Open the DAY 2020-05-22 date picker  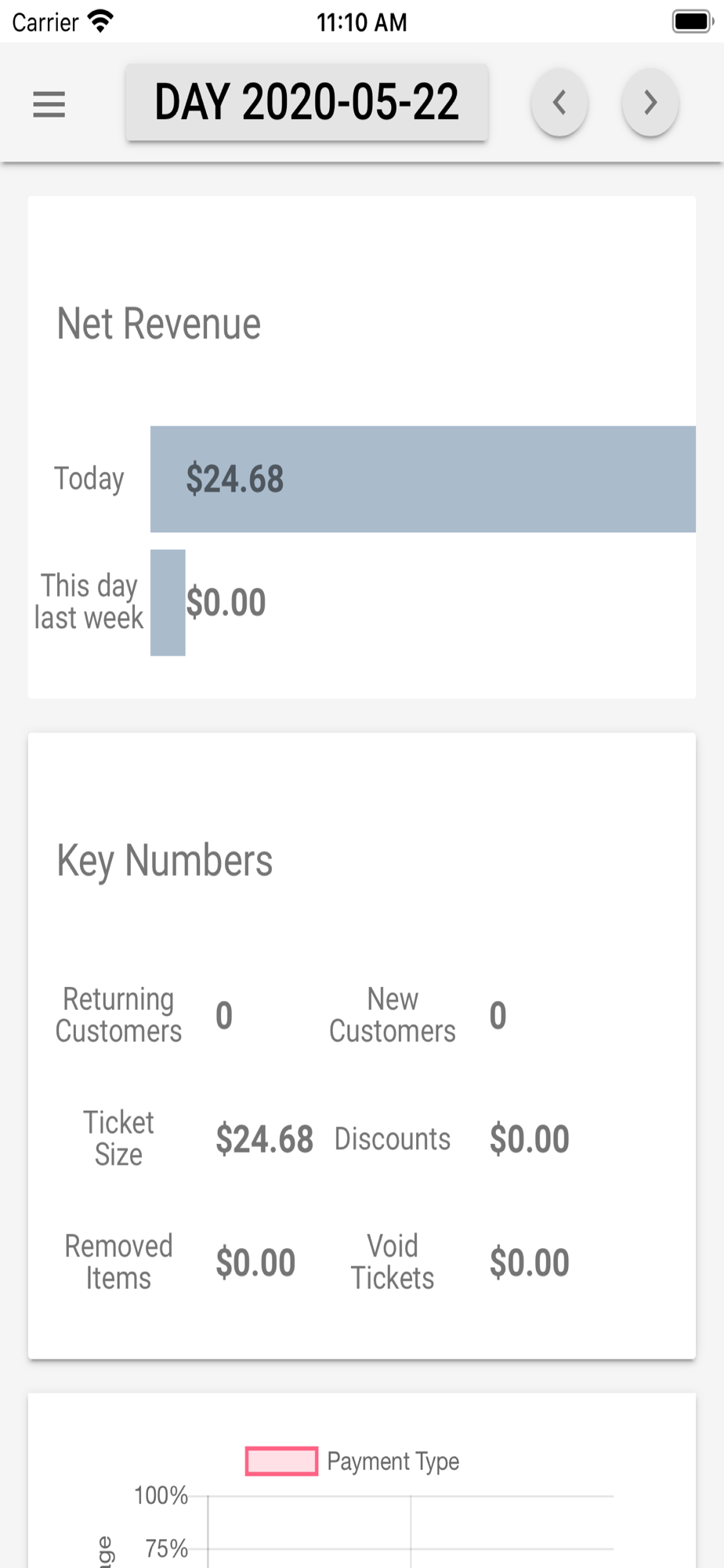306,103
